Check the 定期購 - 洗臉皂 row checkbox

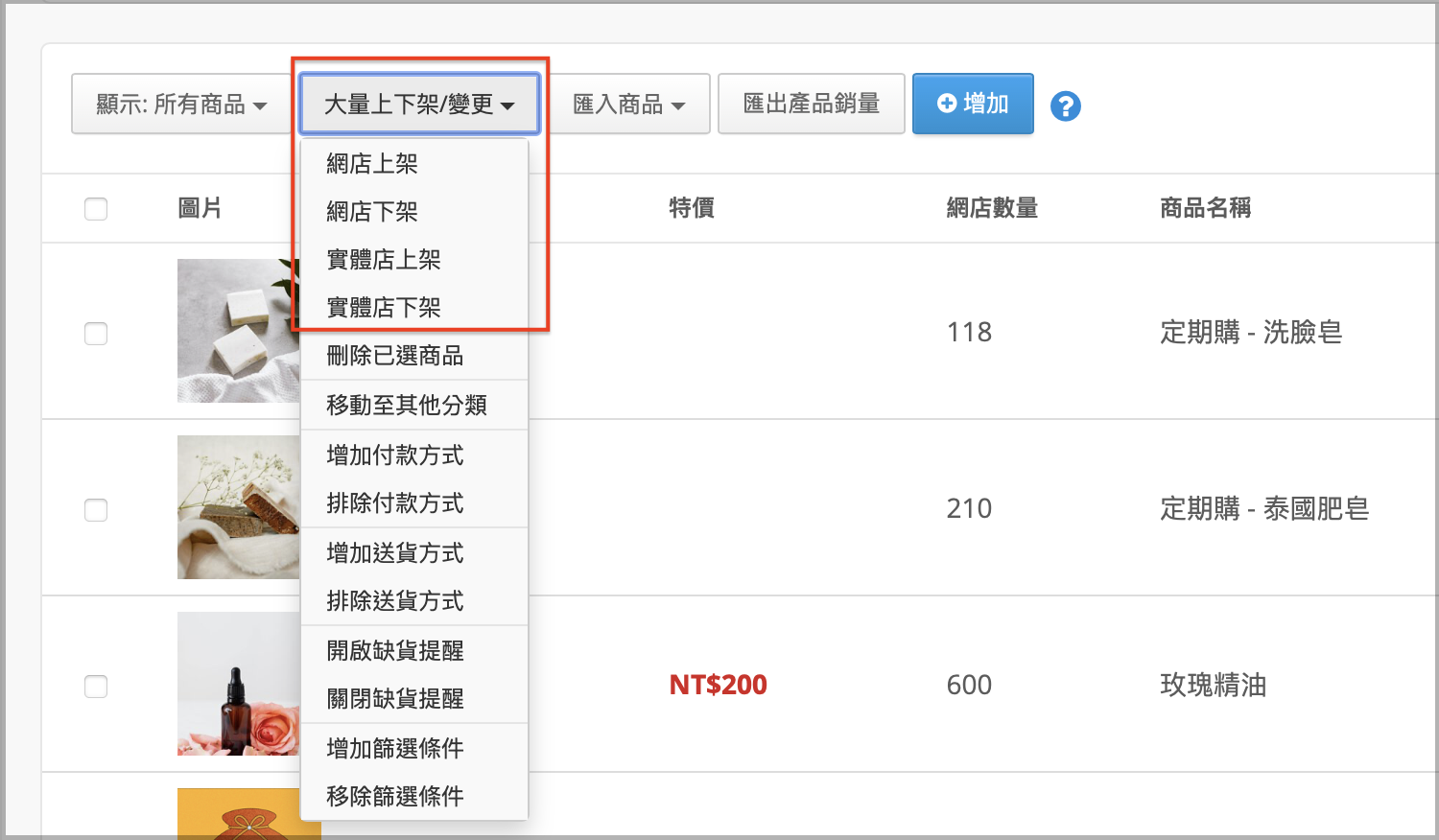pyautogui.click(x=96, y=334)
